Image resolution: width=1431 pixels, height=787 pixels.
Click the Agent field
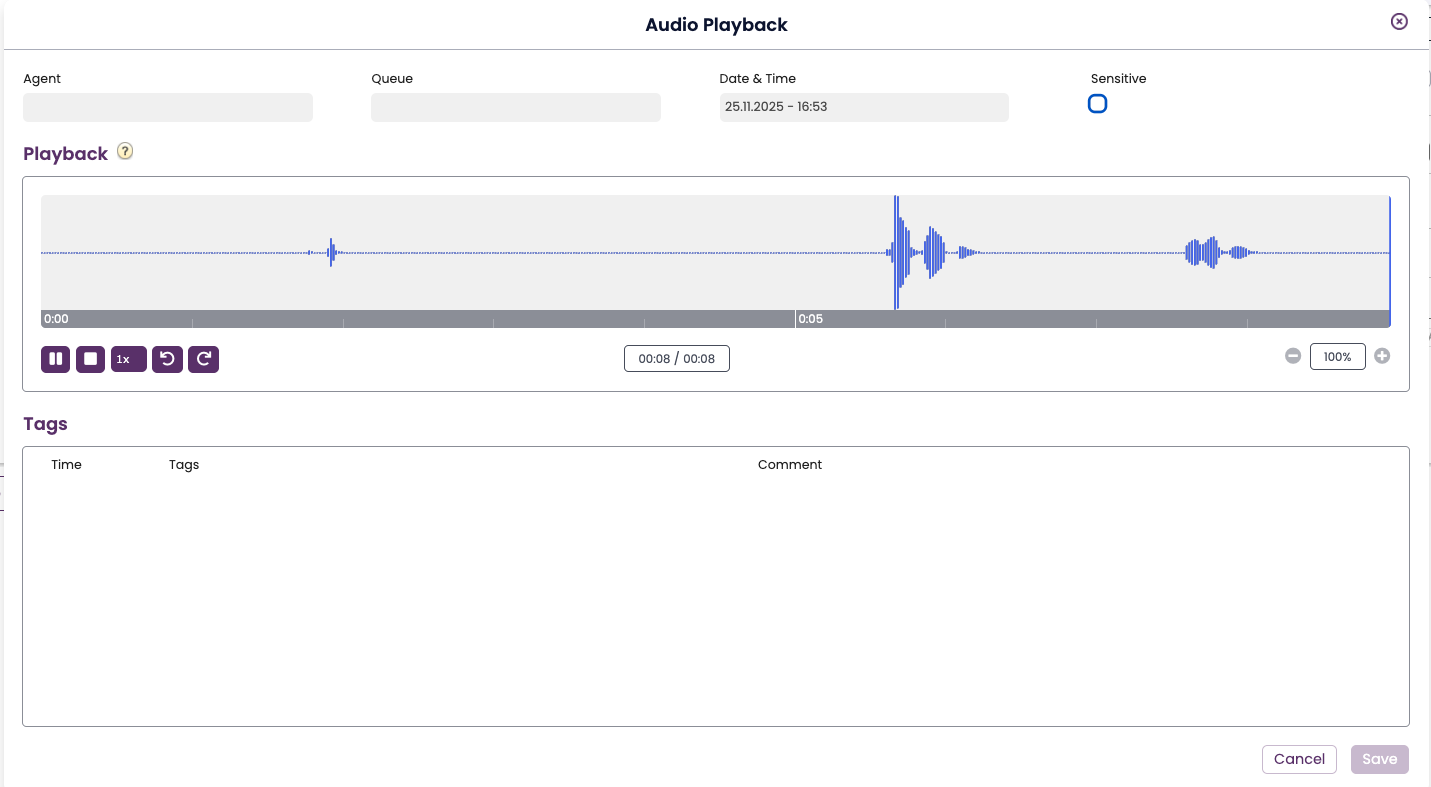(168, 107)
